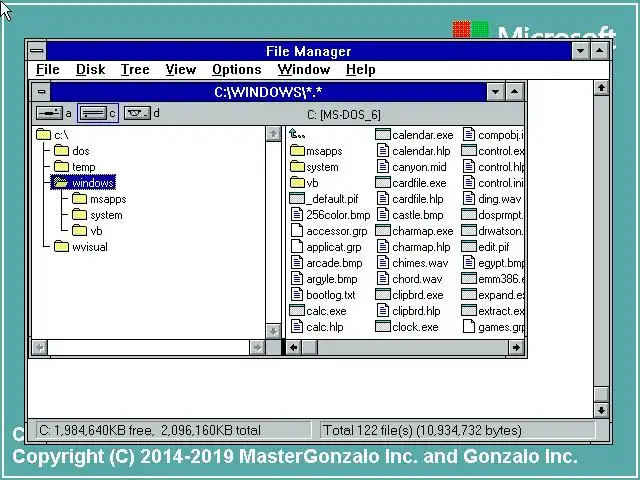
Task: Select the charmap.exe file
Action: click(414, 231)
